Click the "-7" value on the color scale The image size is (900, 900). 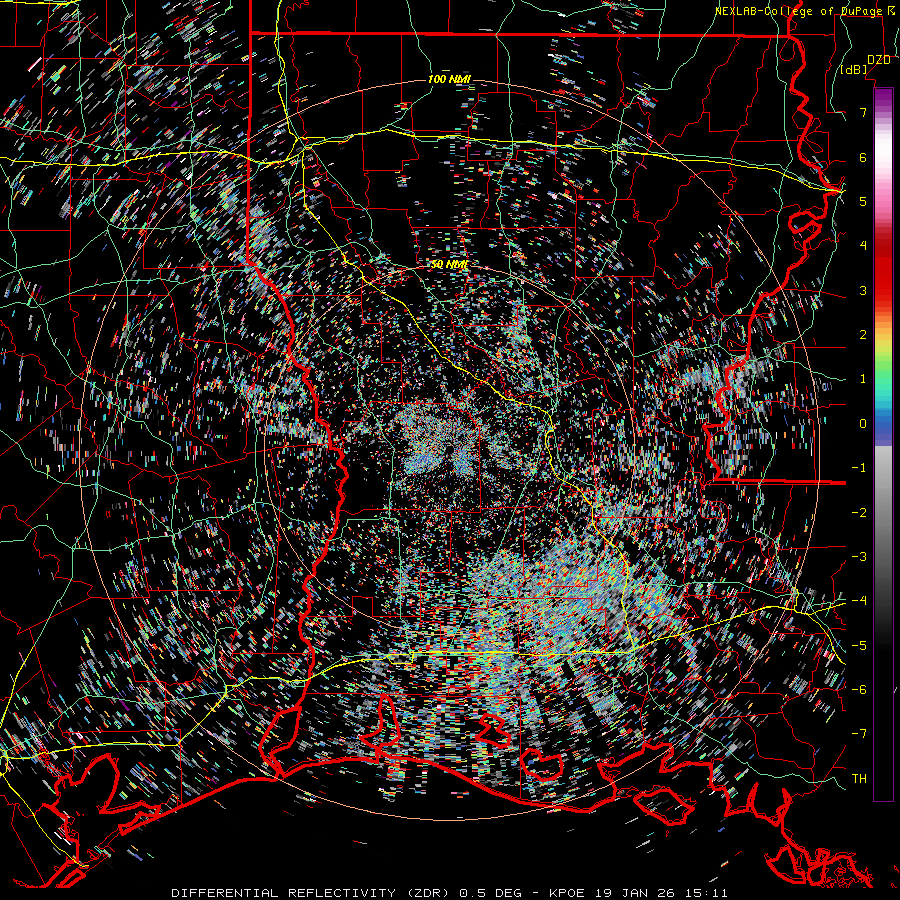tap(859, 734)
